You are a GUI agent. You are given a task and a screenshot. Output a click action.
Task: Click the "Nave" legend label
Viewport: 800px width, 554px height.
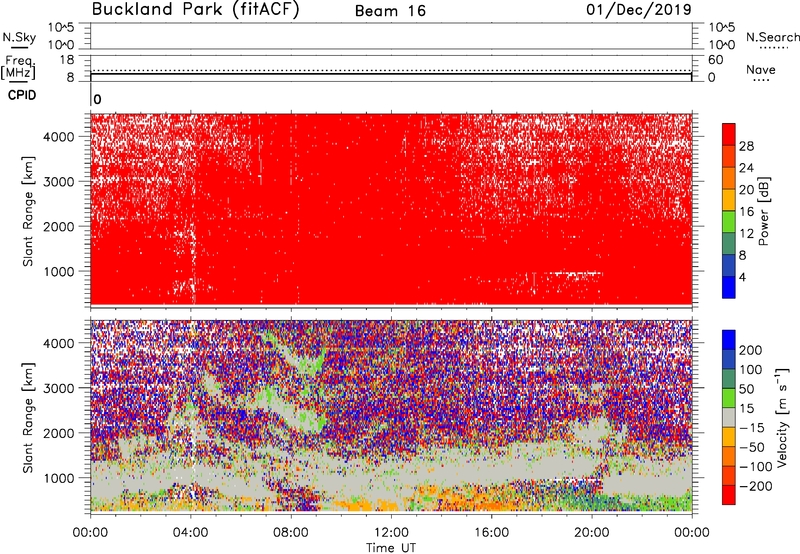click(760, 69)
